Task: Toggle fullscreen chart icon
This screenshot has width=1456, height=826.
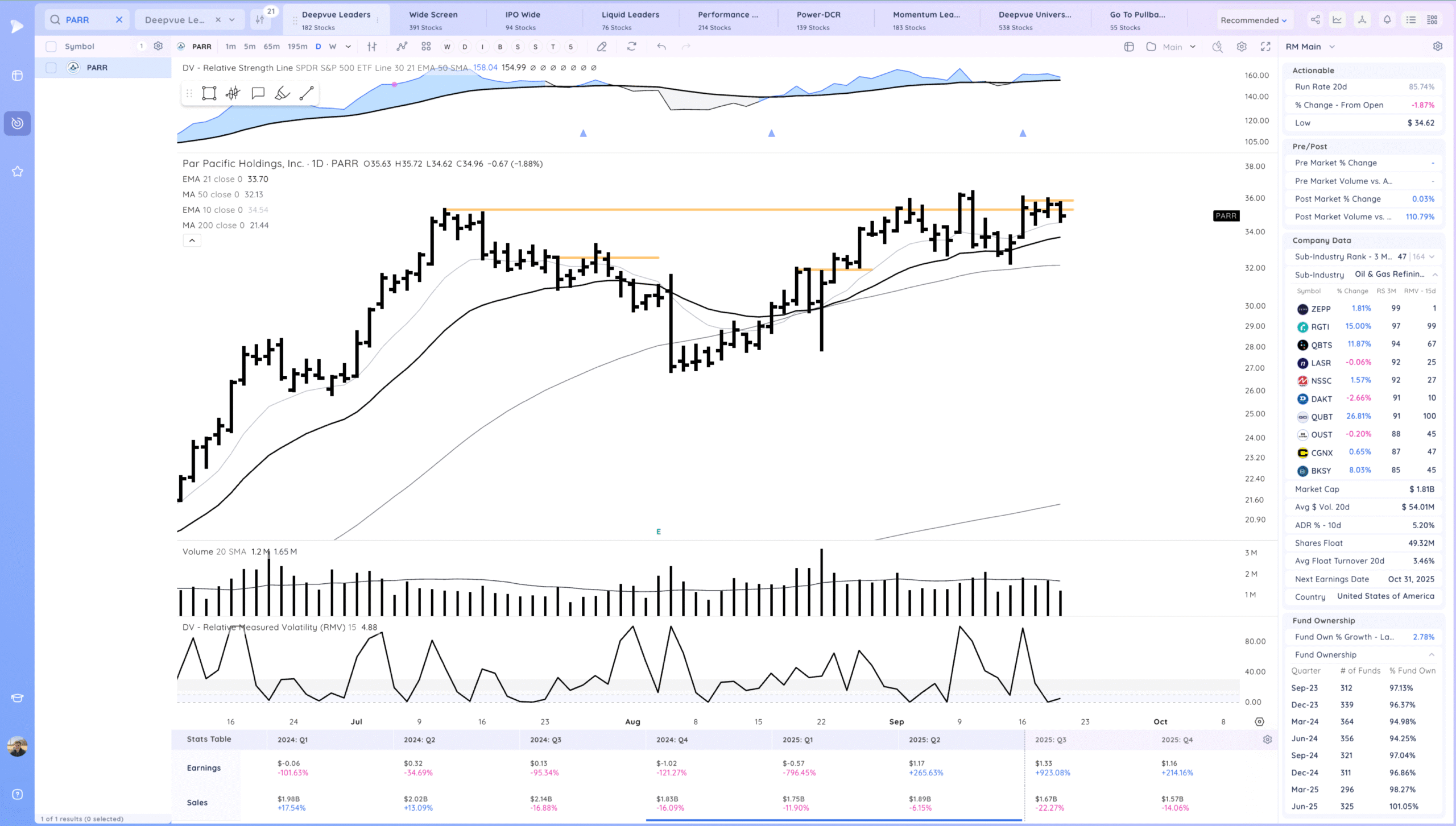Action: (x=1265, y=47)
